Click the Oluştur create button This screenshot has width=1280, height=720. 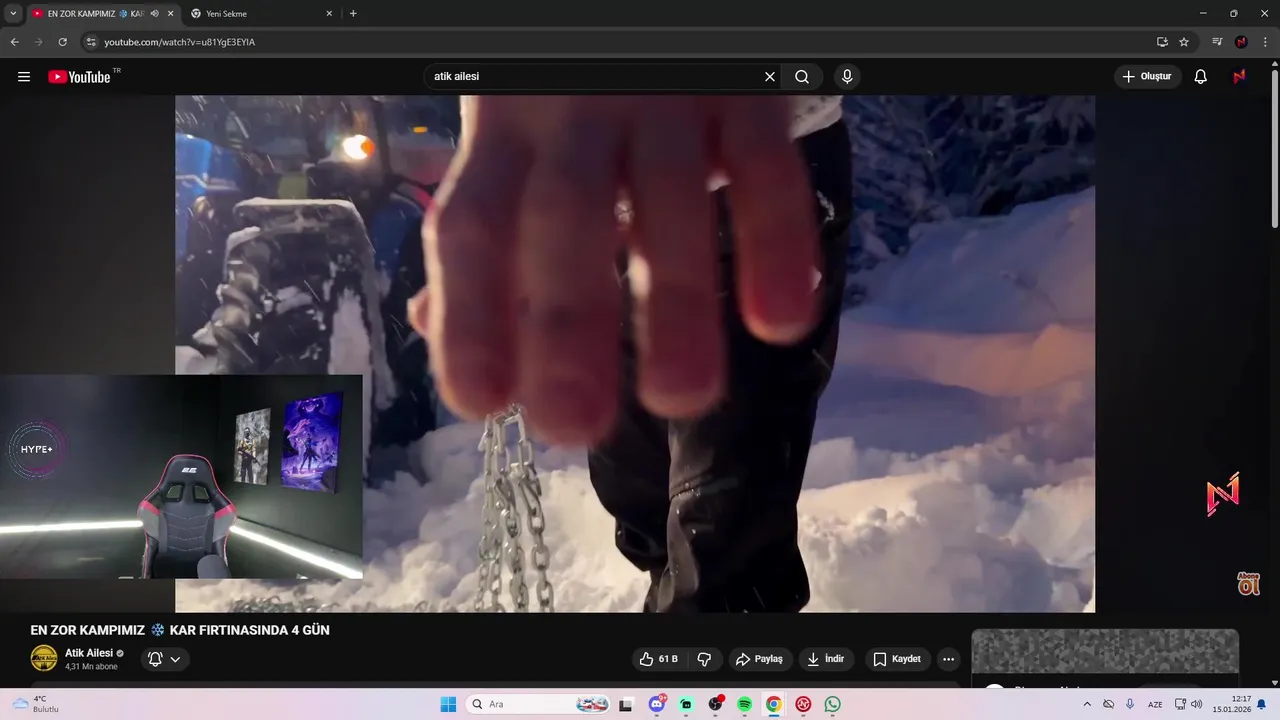[x=1148, y=77]
